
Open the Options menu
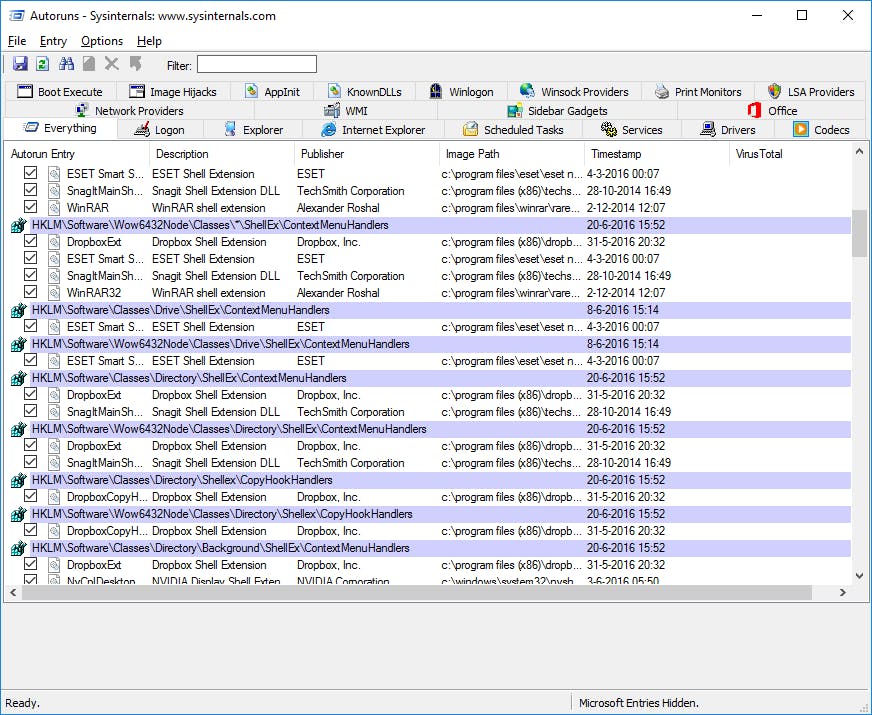tap(103, 41)
